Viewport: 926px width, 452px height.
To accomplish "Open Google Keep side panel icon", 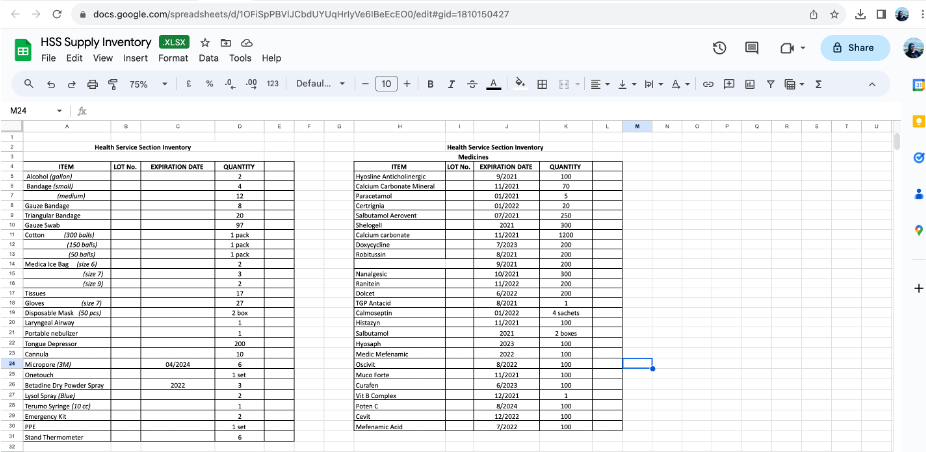I will click(918, 122).
